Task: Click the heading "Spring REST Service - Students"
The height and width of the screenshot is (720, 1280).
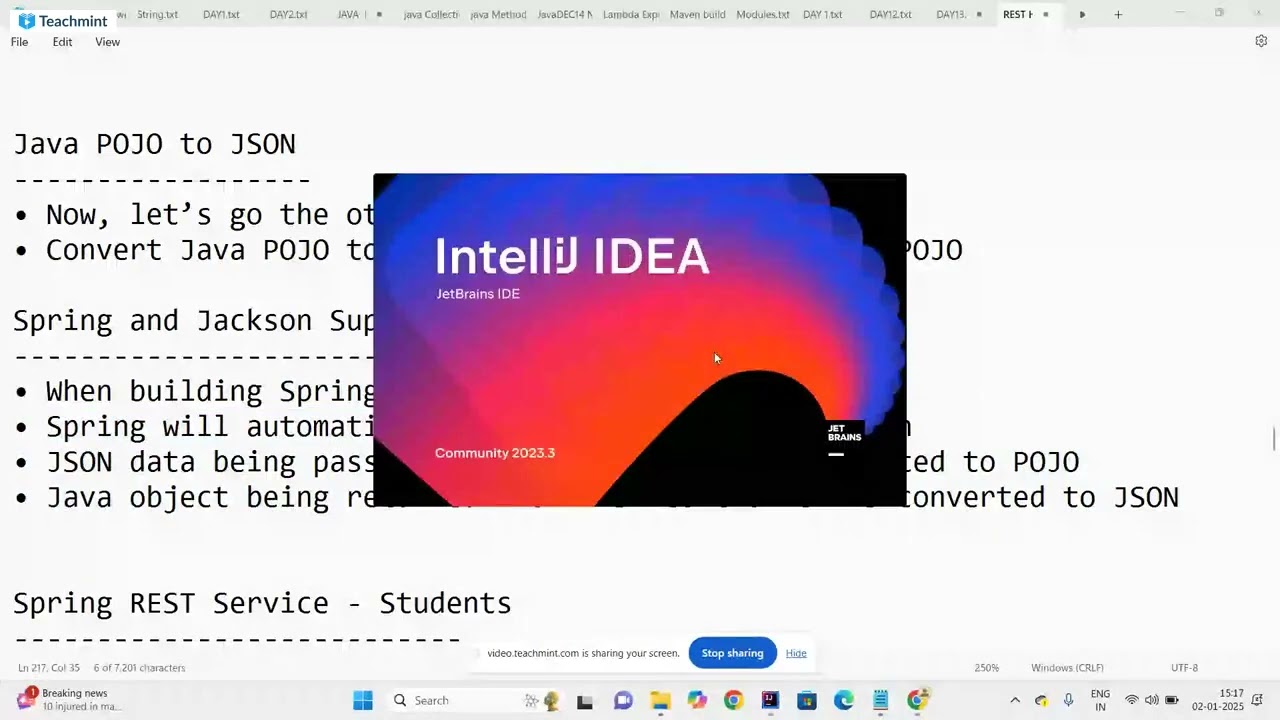Action: coord(262,603)
